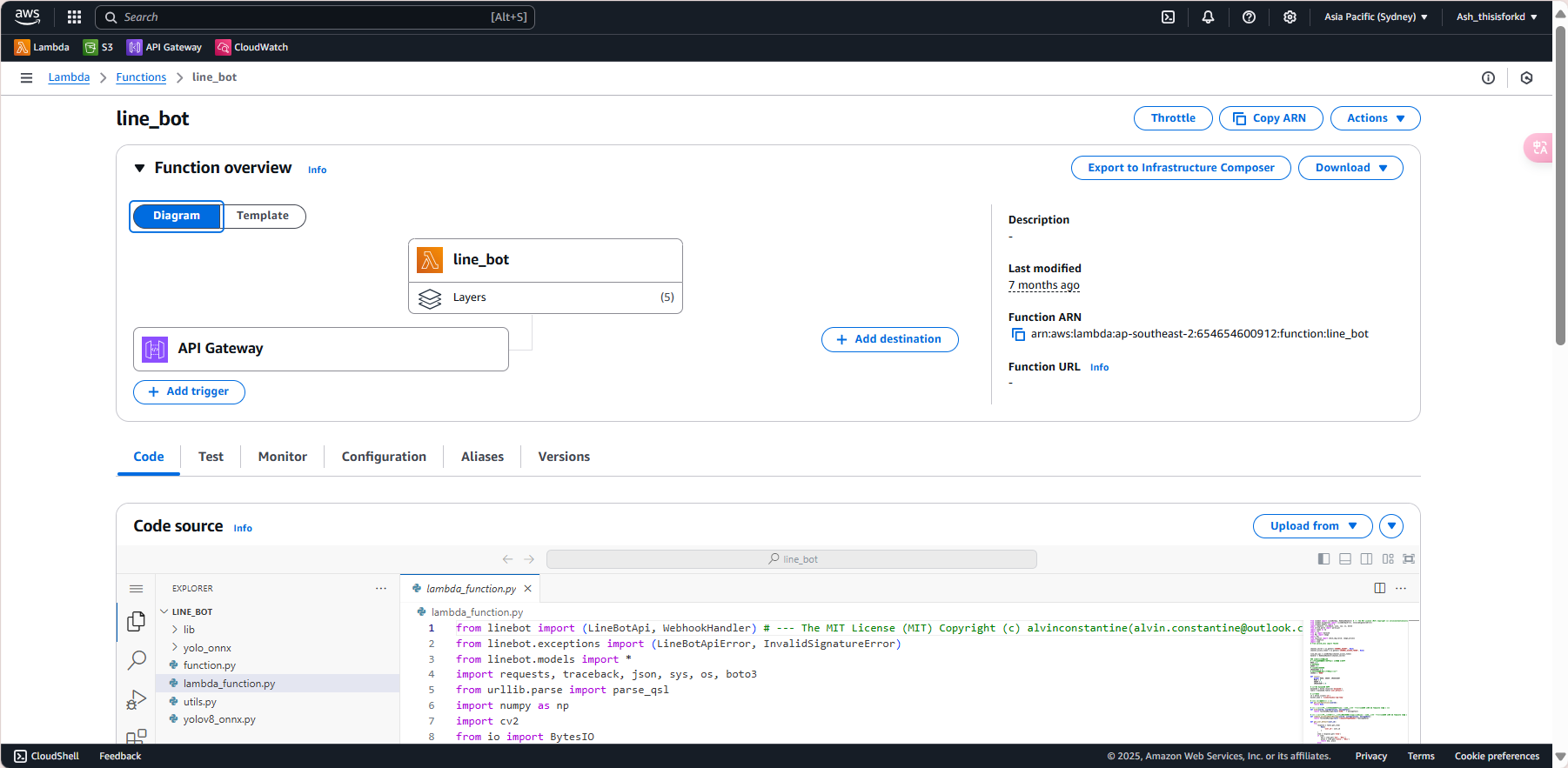The image size is (1568, 768).
Task: Click the translate floating icon
Action: (1539, 147)
